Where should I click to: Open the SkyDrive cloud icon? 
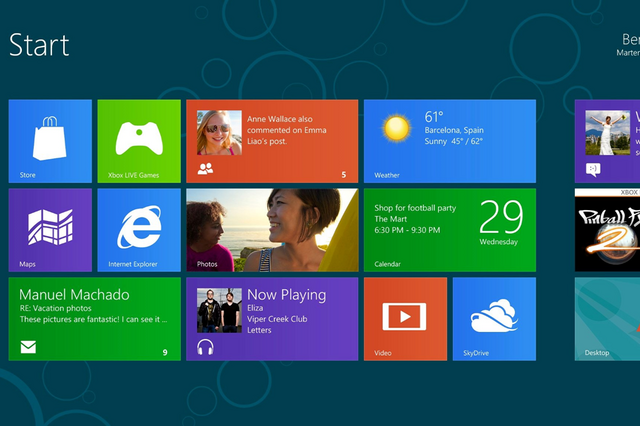(x=494, y=315)
